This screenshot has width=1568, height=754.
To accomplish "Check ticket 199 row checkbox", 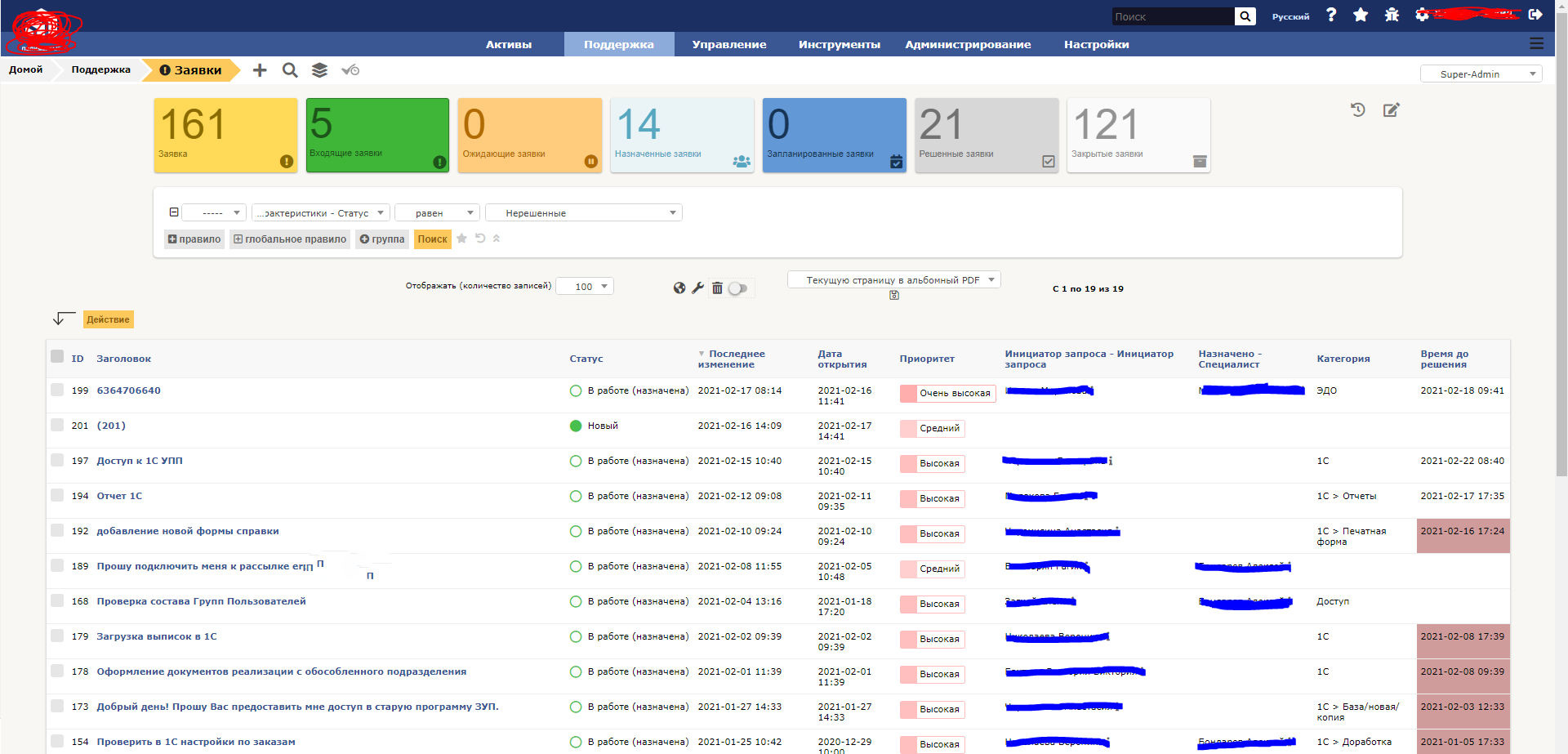I will (x=57, y=390).
